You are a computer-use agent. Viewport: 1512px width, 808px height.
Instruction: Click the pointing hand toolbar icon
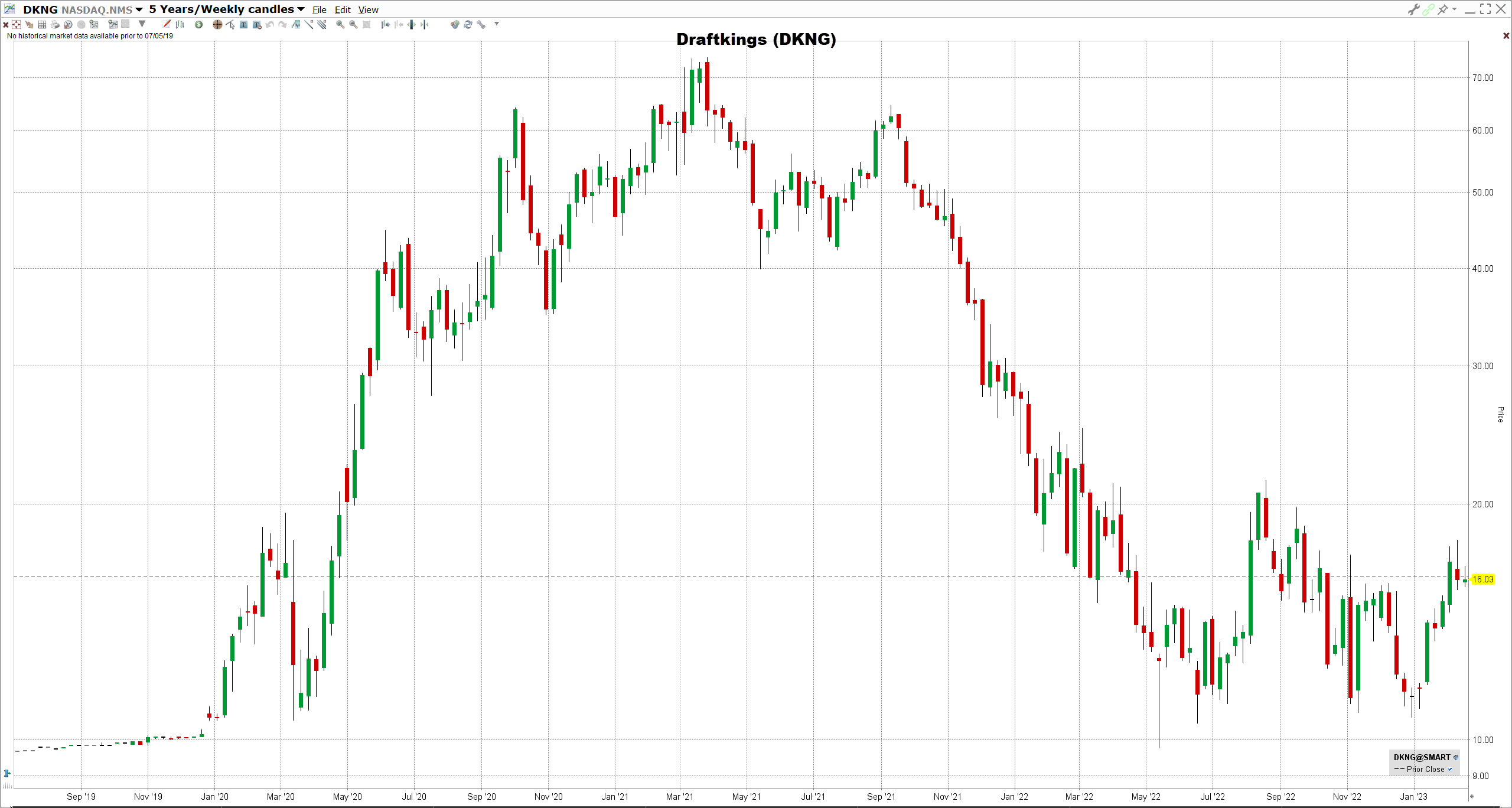pos(29,25)
